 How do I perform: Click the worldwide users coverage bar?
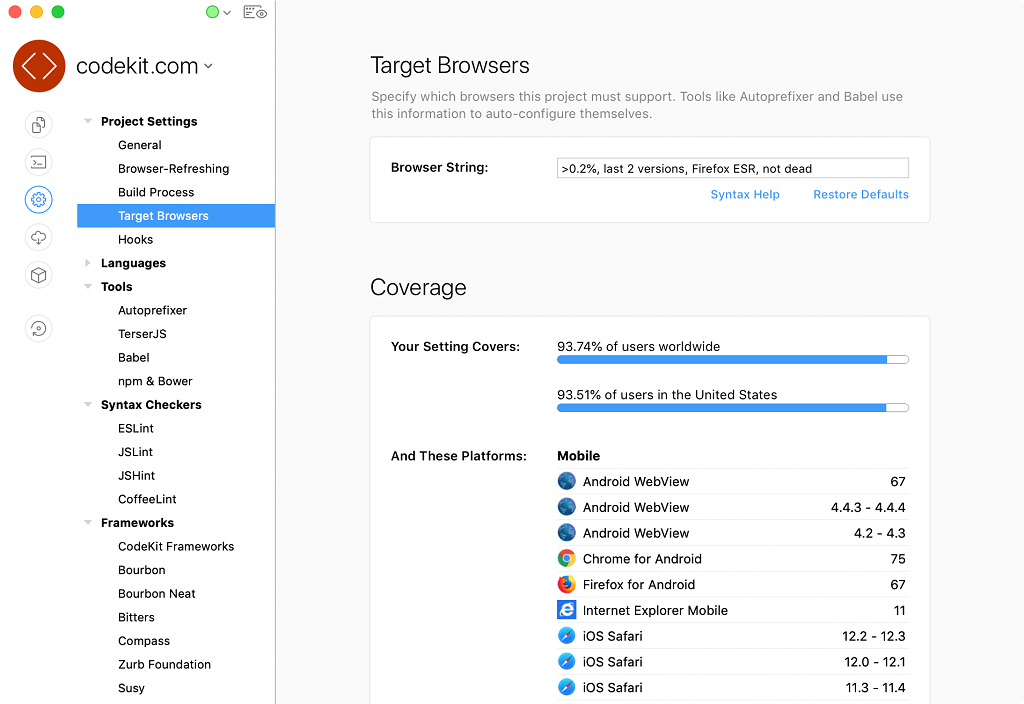pos(732,359)
